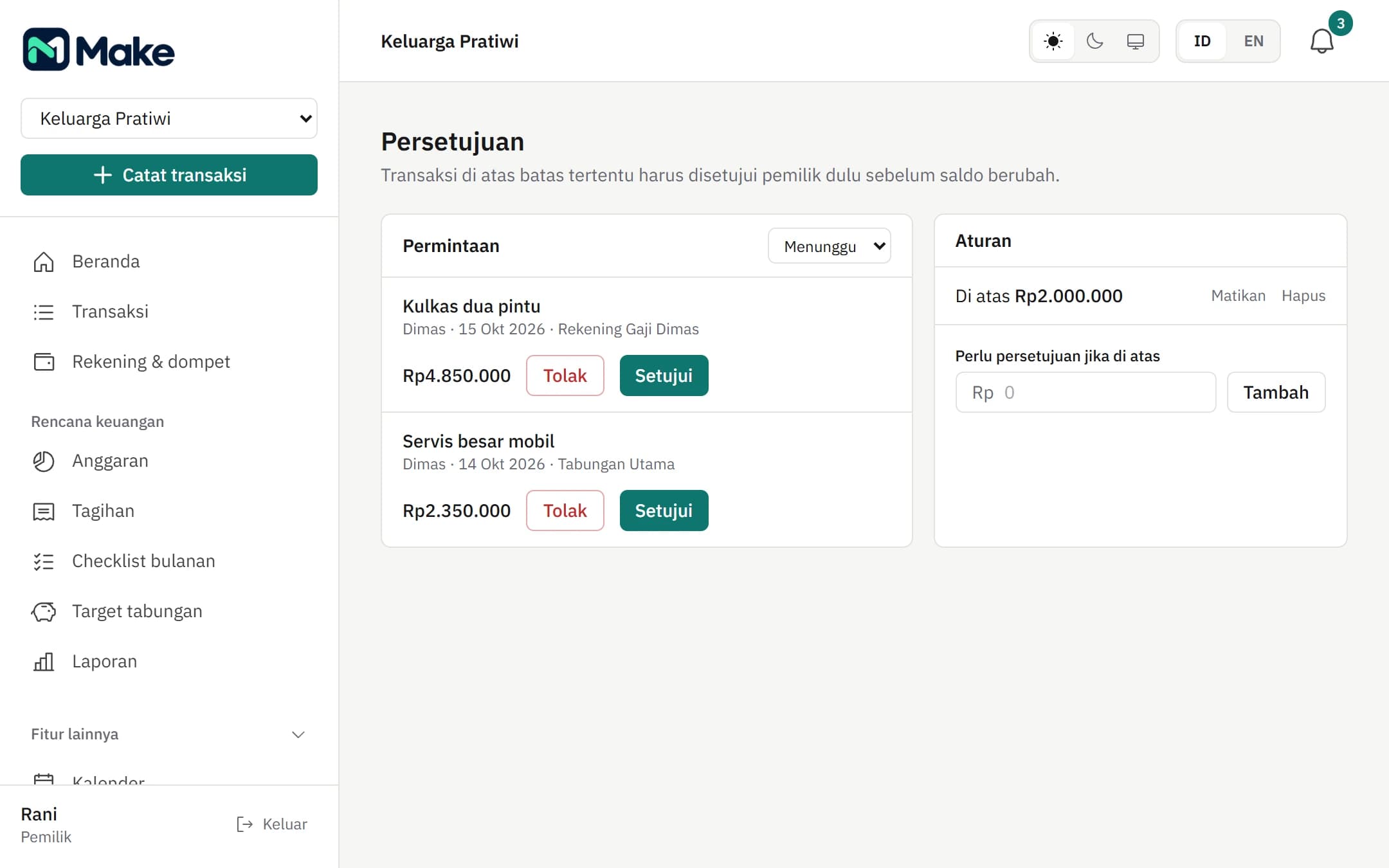
Task: Click the Laporan menu label
Action: coord(104,662)
